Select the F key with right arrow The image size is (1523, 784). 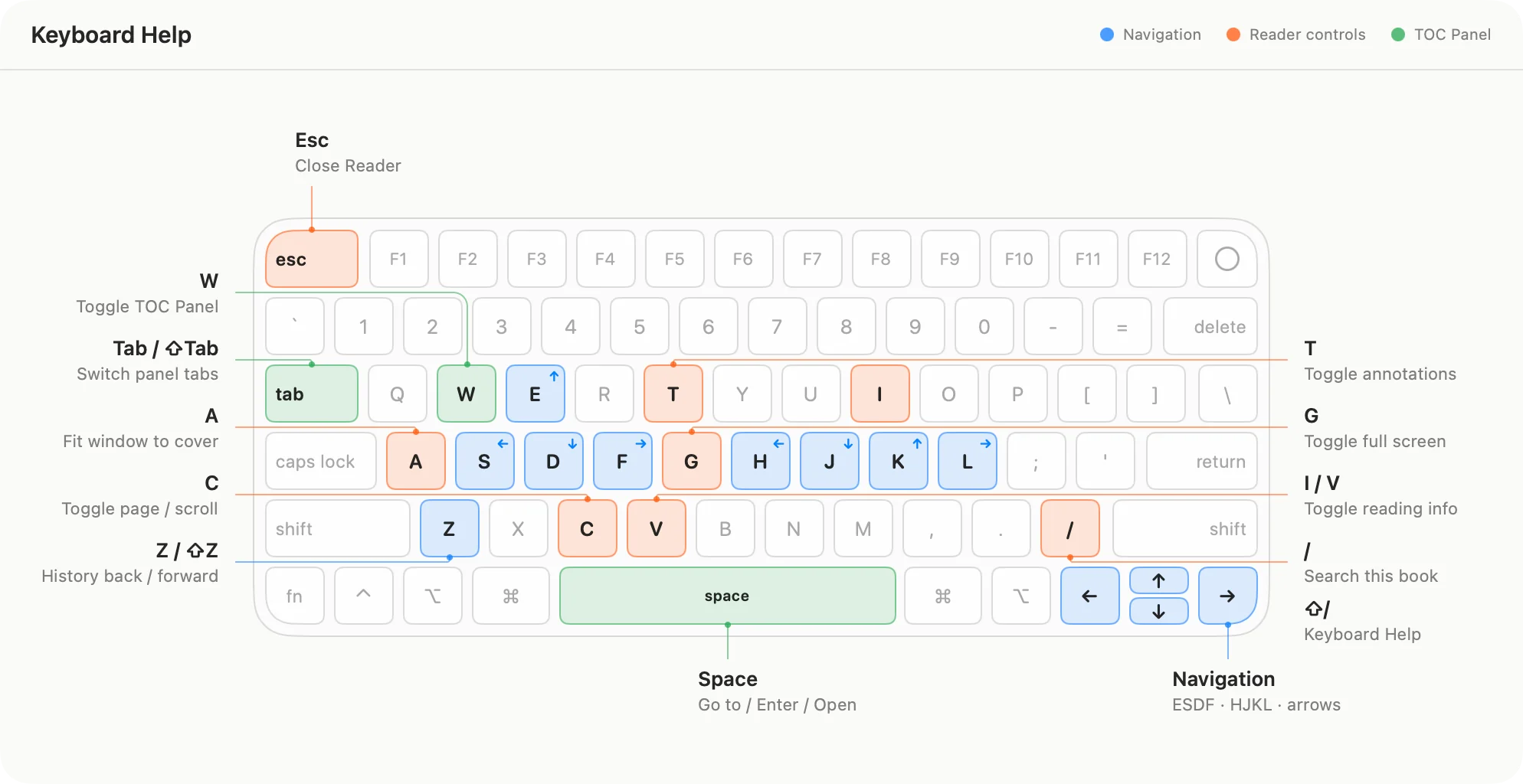(623, 461)
